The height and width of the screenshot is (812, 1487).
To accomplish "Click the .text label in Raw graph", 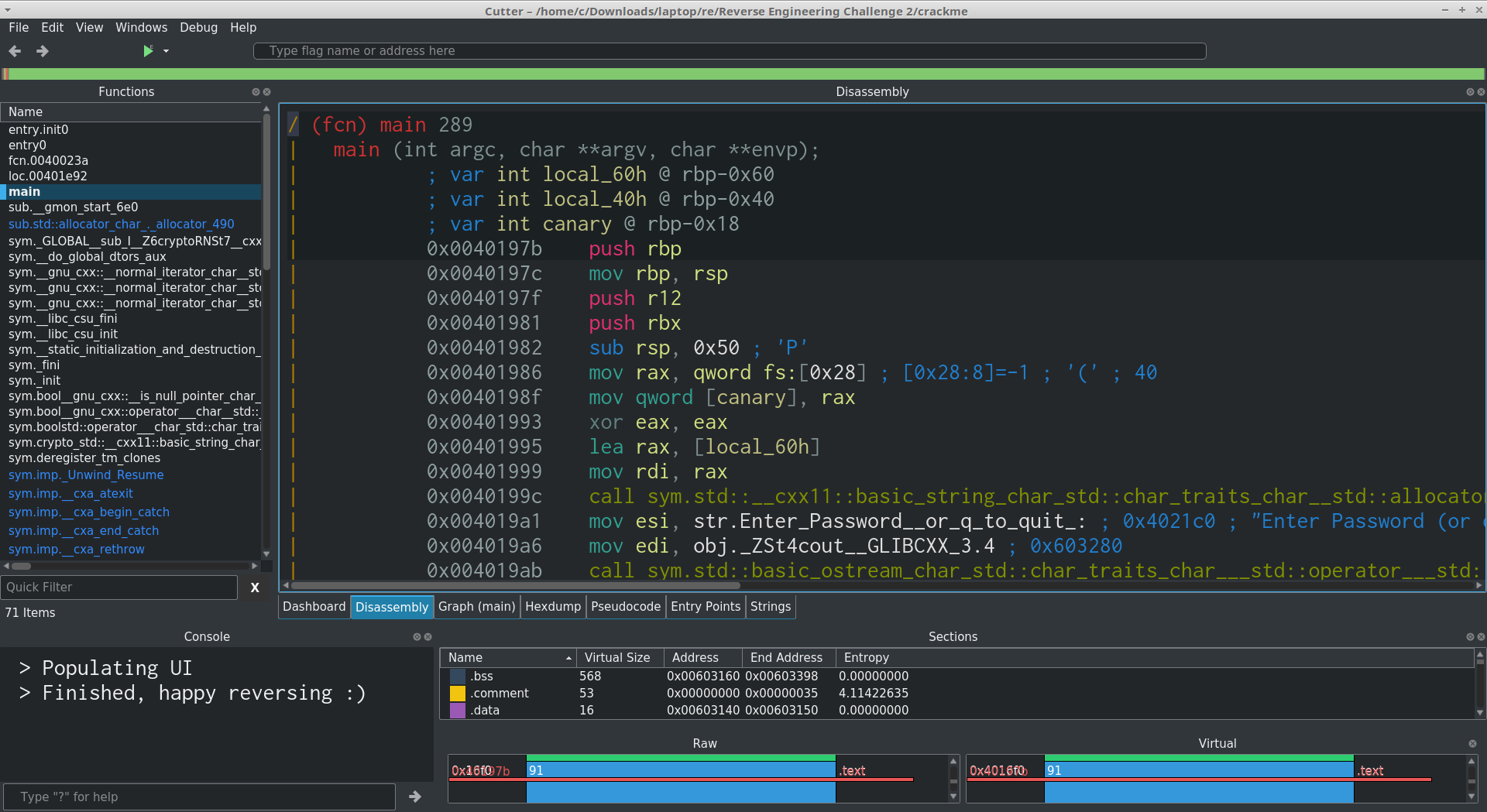I will (853, 771).
